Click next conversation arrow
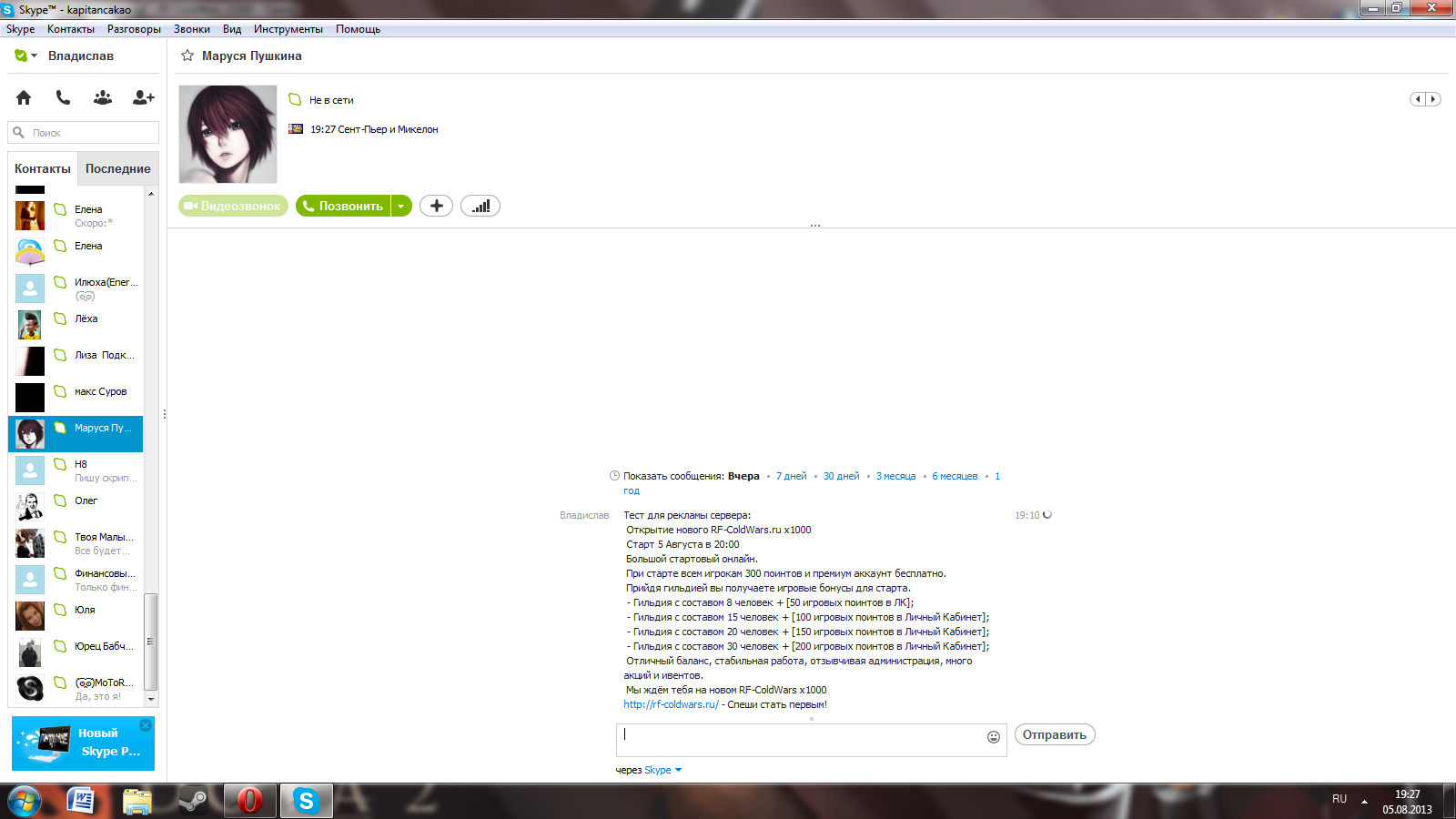The height and width of the screenshot is (819, 1456). coord(1433,99)
